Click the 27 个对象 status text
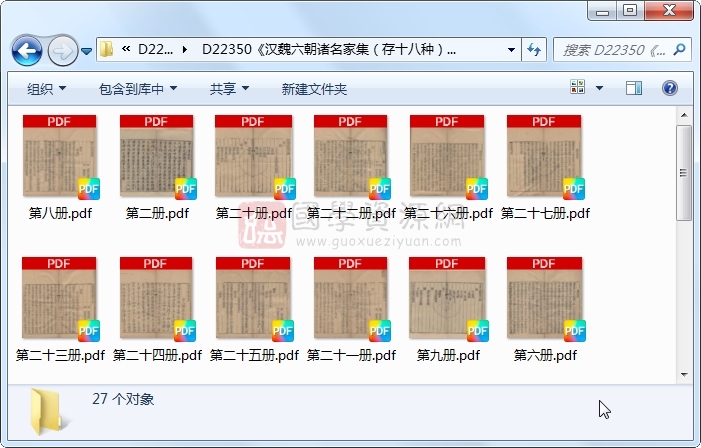 (123, 399)
